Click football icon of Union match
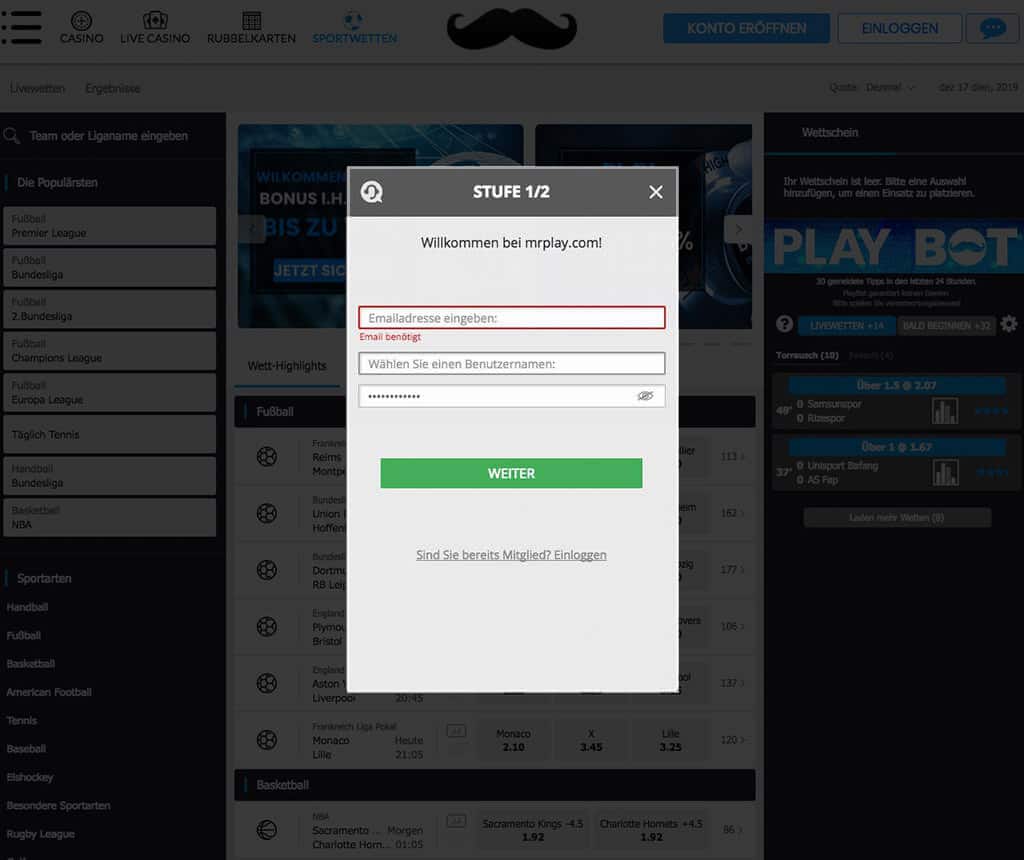Screen dimensions: 1024x860 pyautogui.click(x=266, y=513)
